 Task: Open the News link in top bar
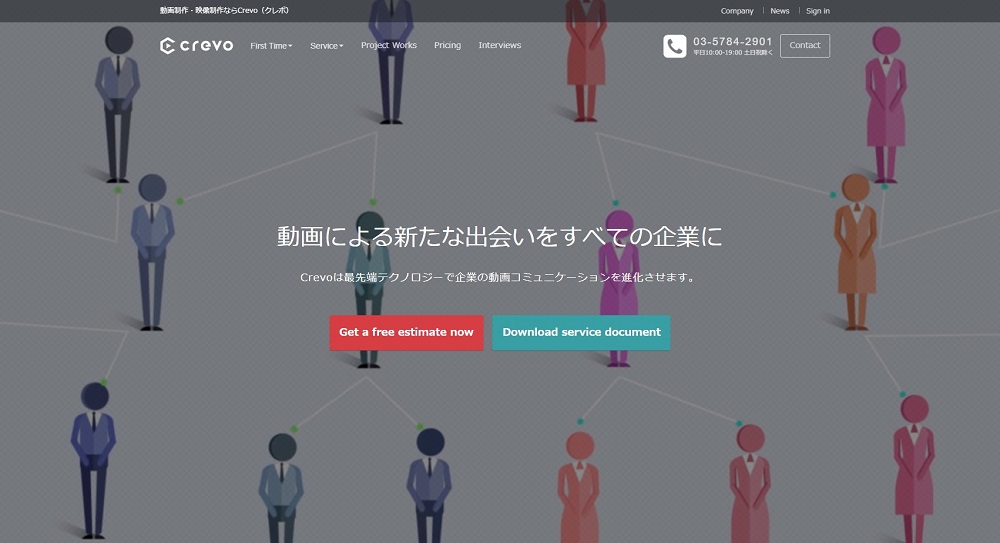[779, 11]
